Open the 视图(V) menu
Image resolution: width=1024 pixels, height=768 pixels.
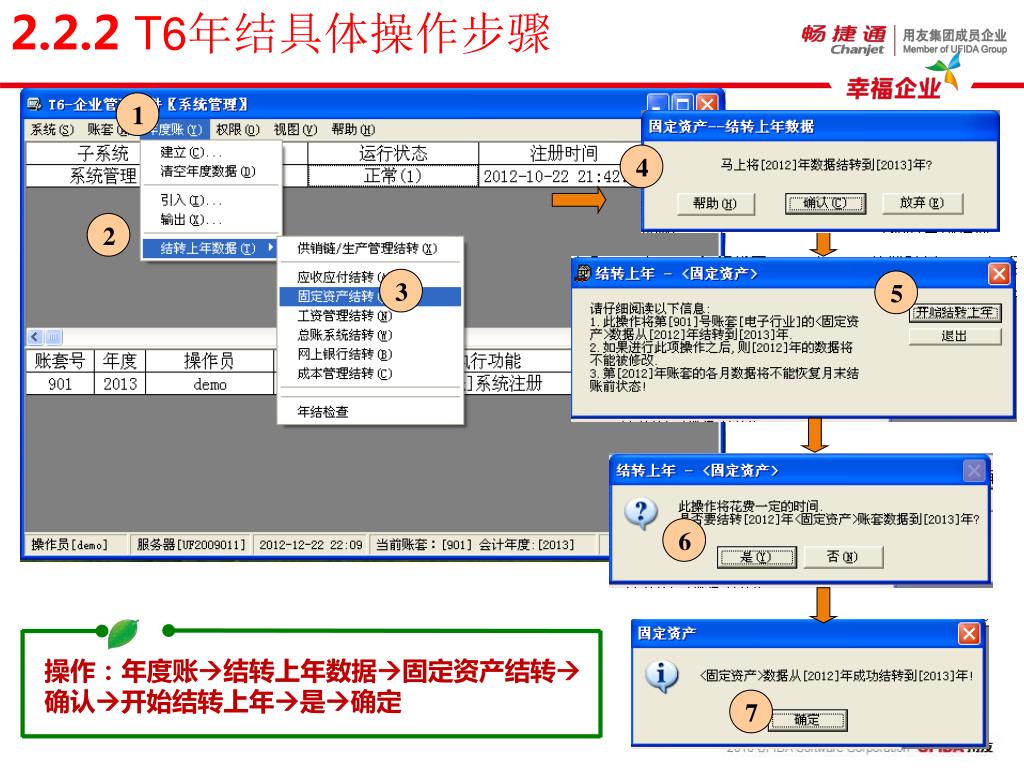[295, 129]
